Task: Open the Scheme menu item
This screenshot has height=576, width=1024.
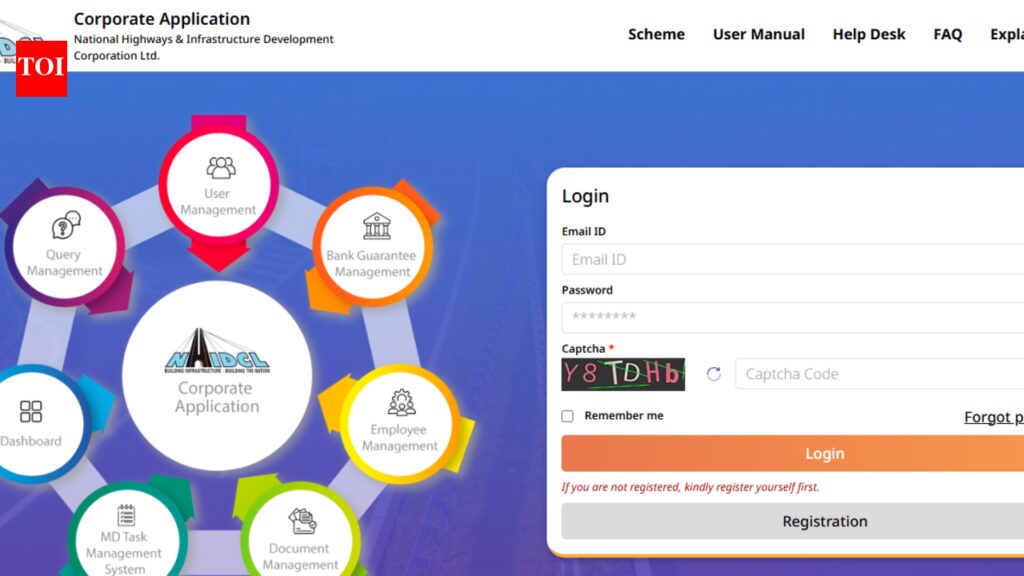Action: click(656, 34)
